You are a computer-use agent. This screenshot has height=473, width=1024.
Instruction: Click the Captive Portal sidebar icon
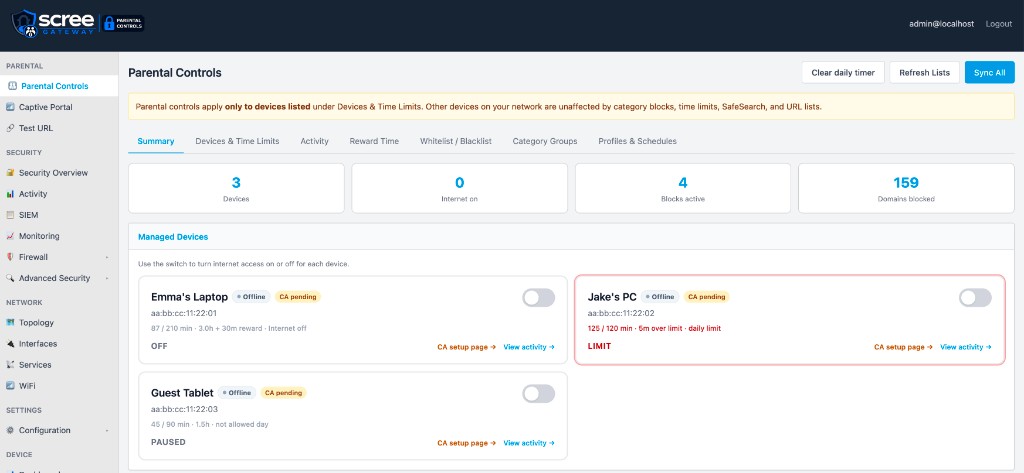[10, 107]
